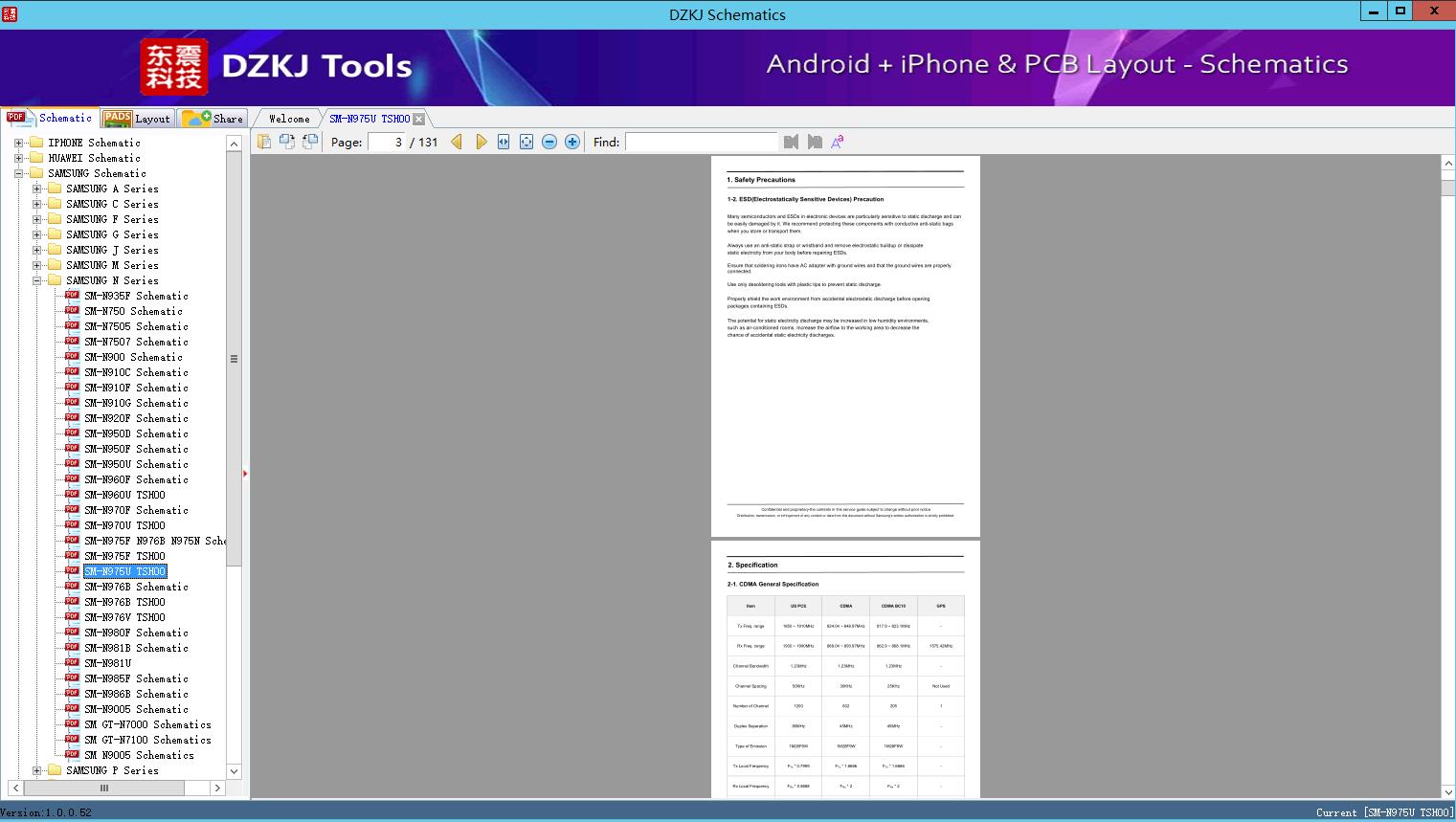
Task: Open SM-N970U TSHOO in the tree
Action: pos(124,525)
